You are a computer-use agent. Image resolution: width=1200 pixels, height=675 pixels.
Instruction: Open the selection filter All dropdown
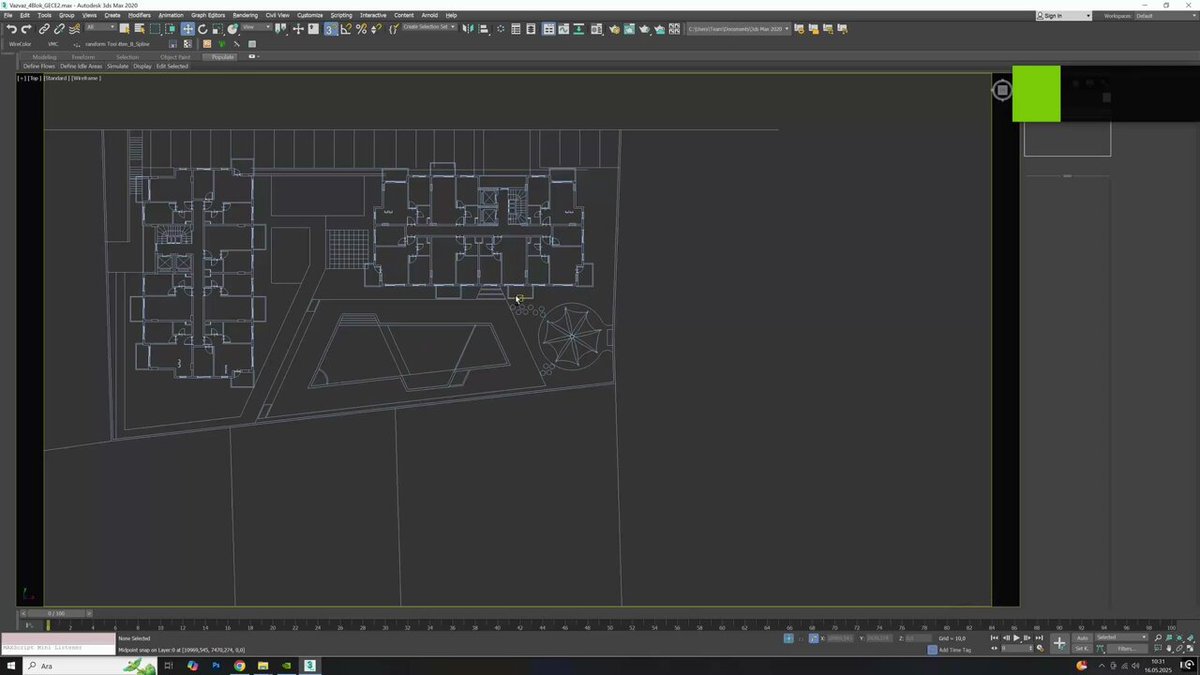click(101, 27)
